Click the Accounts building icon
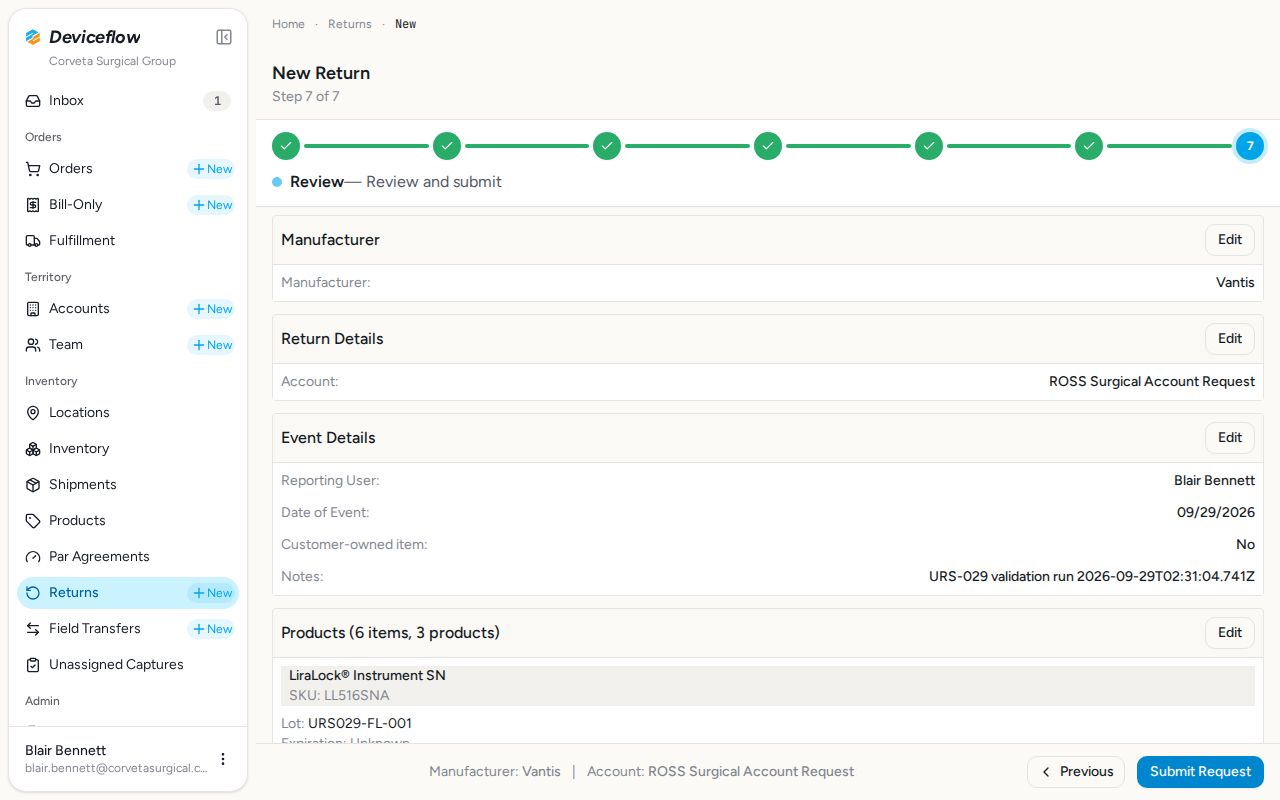This screenshot has width=1280, height=800. click(x=33, y=309)
